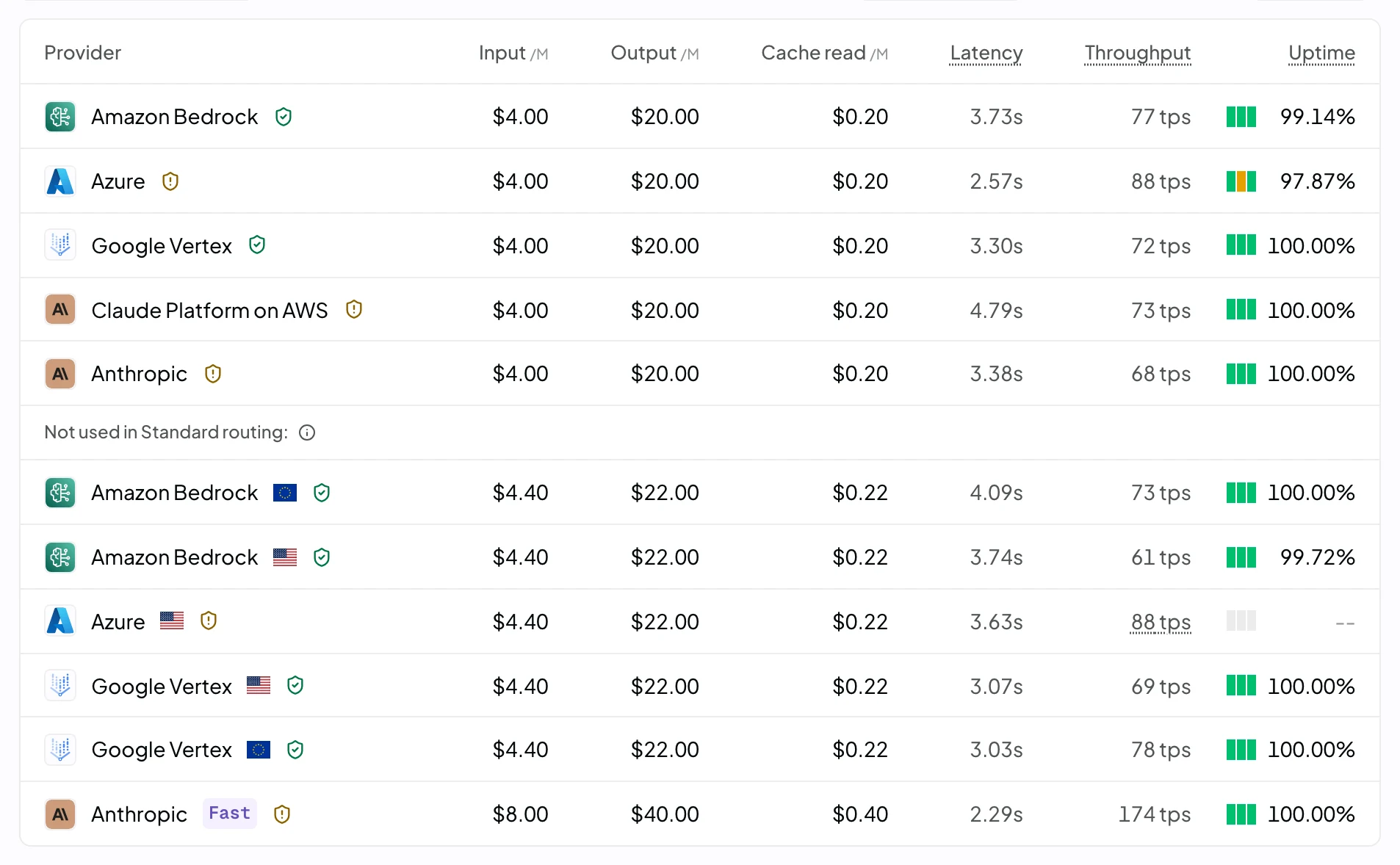Viewport: 1400px width, 865px height.
Task: Sort by the Throughput column header
Action: pos(1137,53)
